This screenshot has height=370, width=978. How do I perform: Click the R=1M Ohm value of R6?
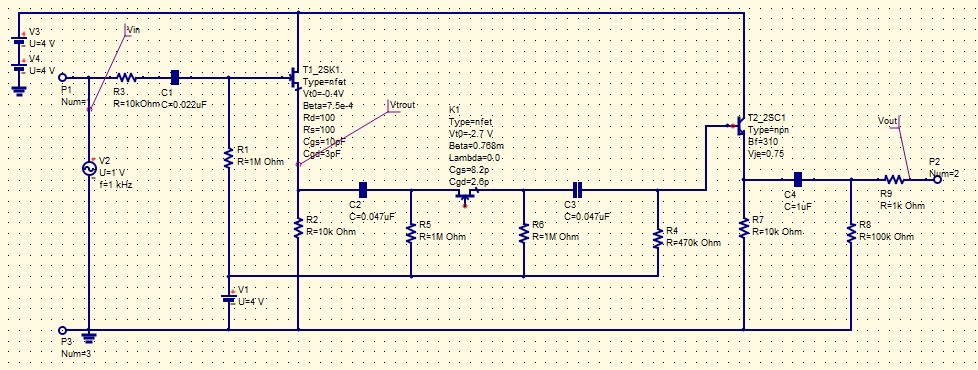click(555, 237)
